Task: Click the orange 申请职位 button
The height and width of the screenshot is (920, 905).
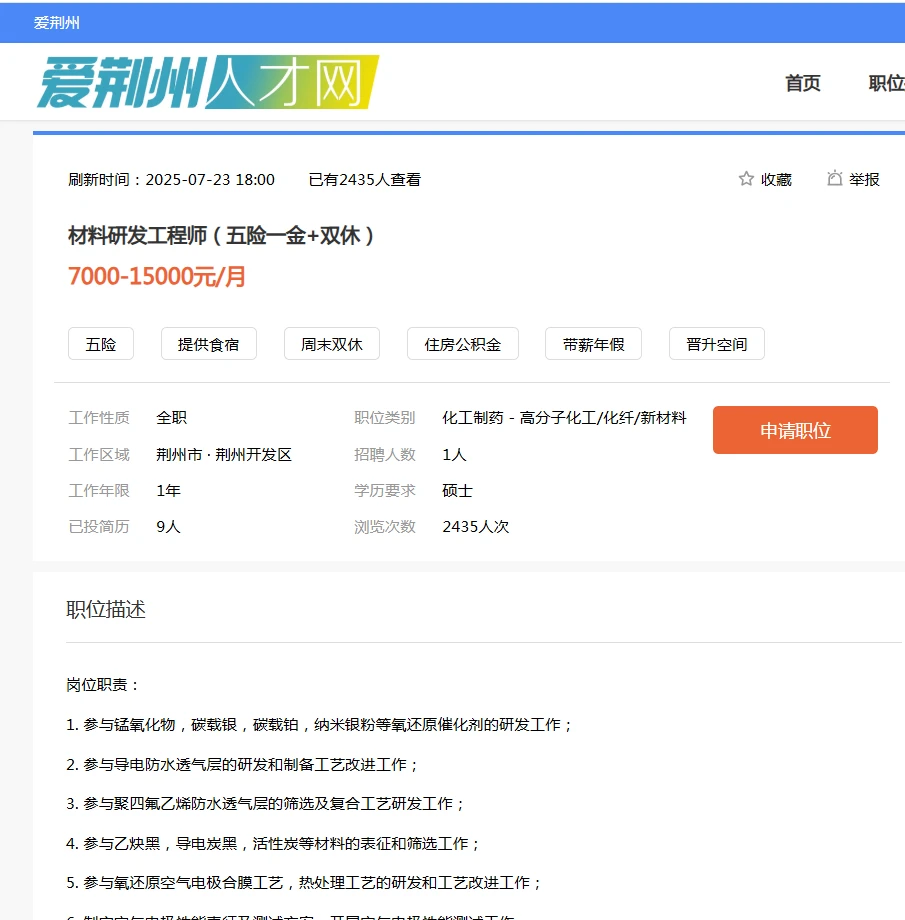Action: (x=795, y=429)
